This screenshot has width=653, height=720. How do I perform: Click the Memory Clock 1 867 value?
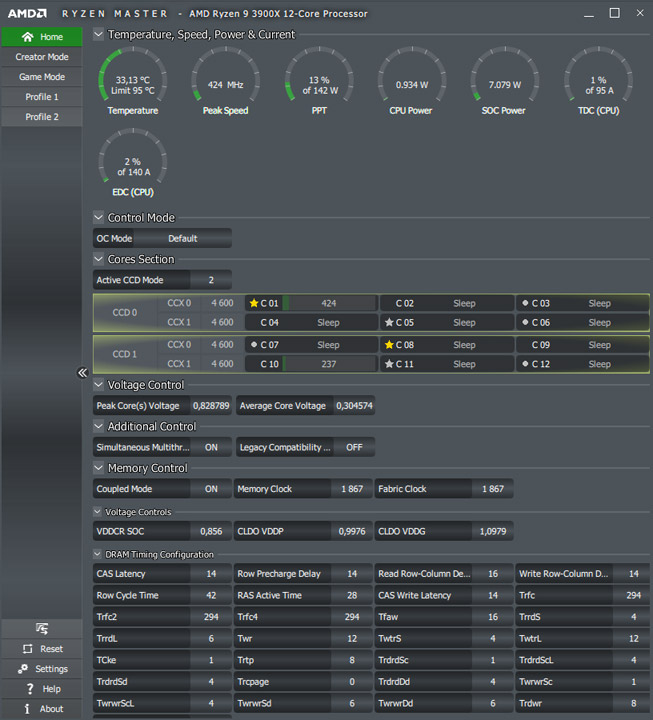point(352,489)
